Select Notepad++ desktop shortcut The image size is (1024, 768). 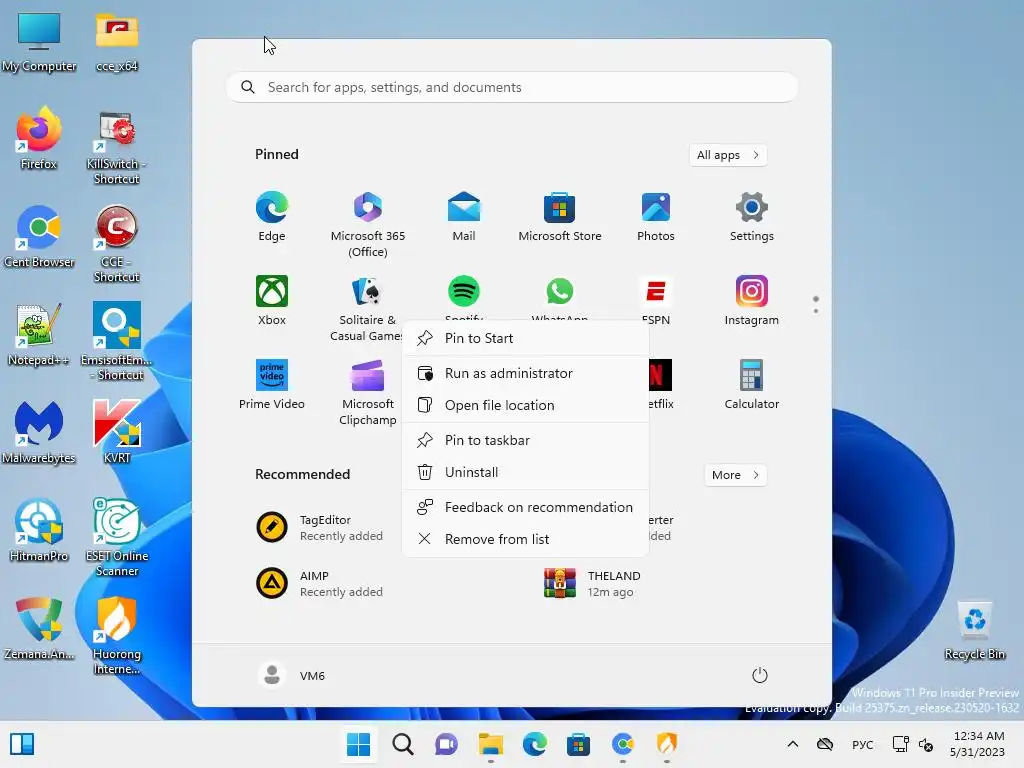[x=39, y=335]
